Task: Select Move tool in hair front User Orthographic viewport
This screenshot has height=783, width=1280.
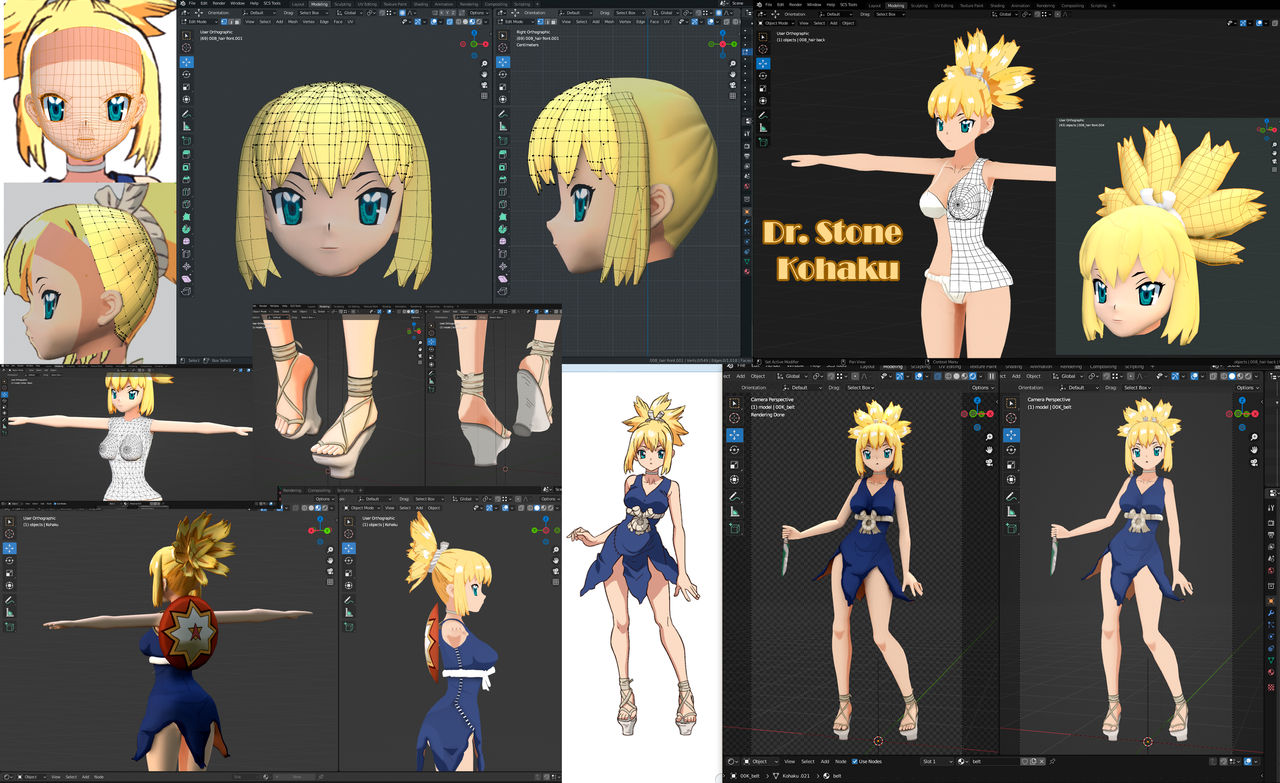Action: tap(187, 62)
